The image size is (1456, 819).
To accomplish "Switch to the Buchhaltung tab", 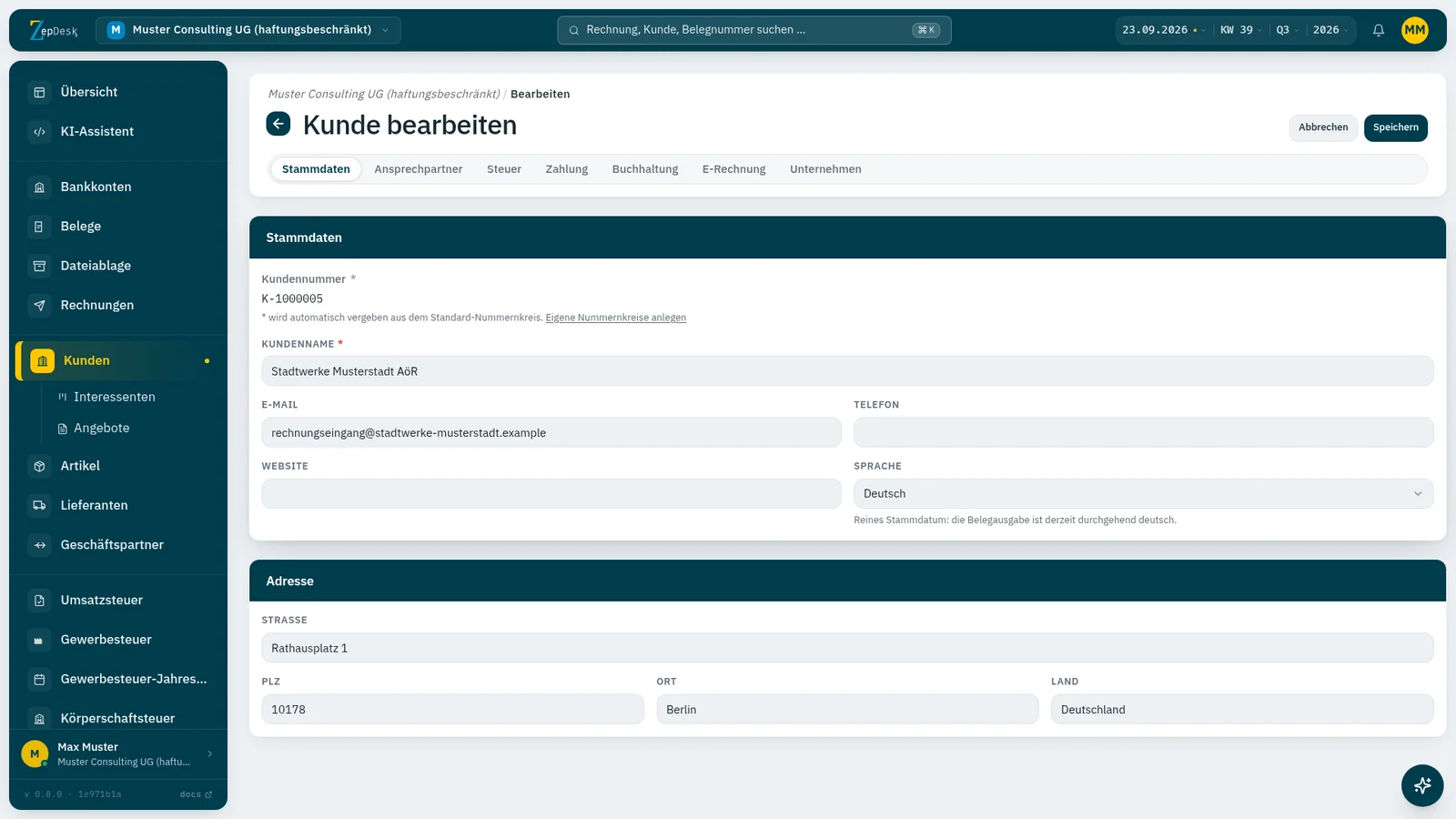I will [645, 169].
